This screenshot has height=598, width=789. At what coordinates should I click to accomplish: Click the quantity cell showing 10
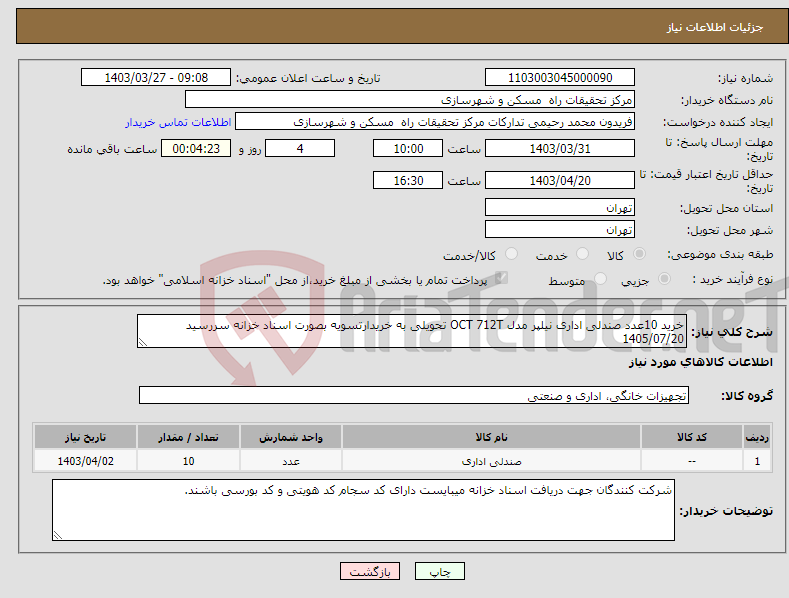point(188,461)
